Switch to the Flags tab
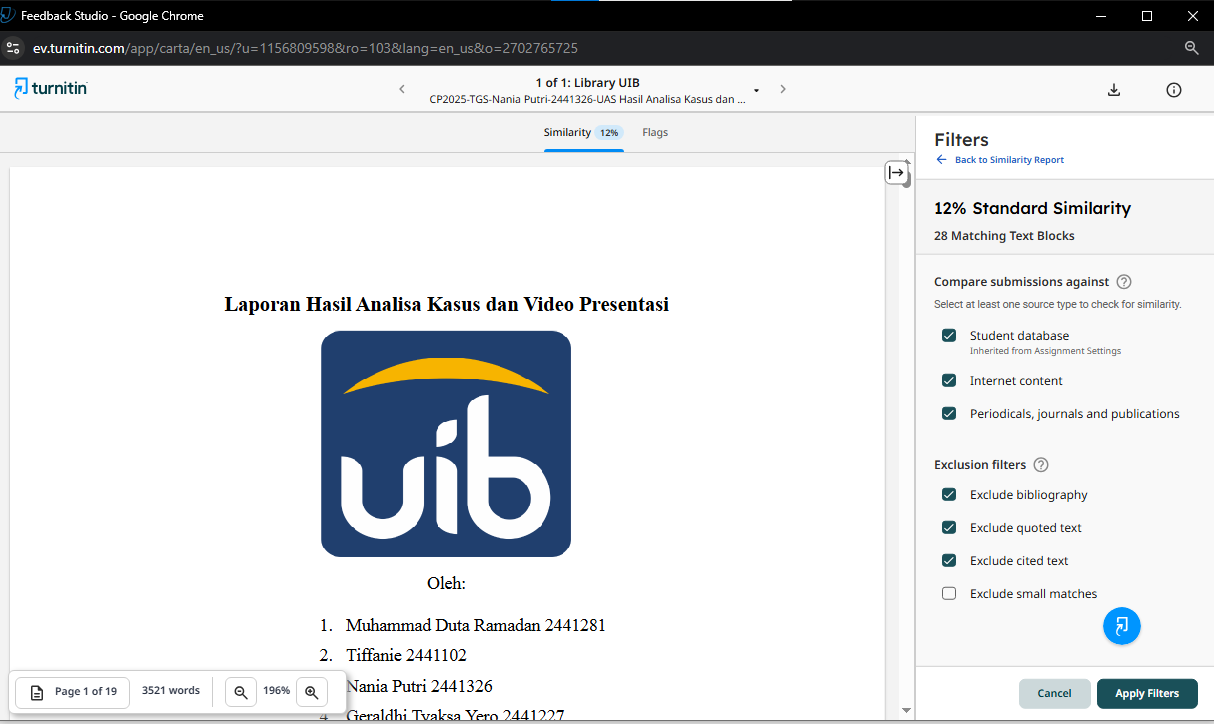Viewport: 1214px width, 724px height. 655,132
